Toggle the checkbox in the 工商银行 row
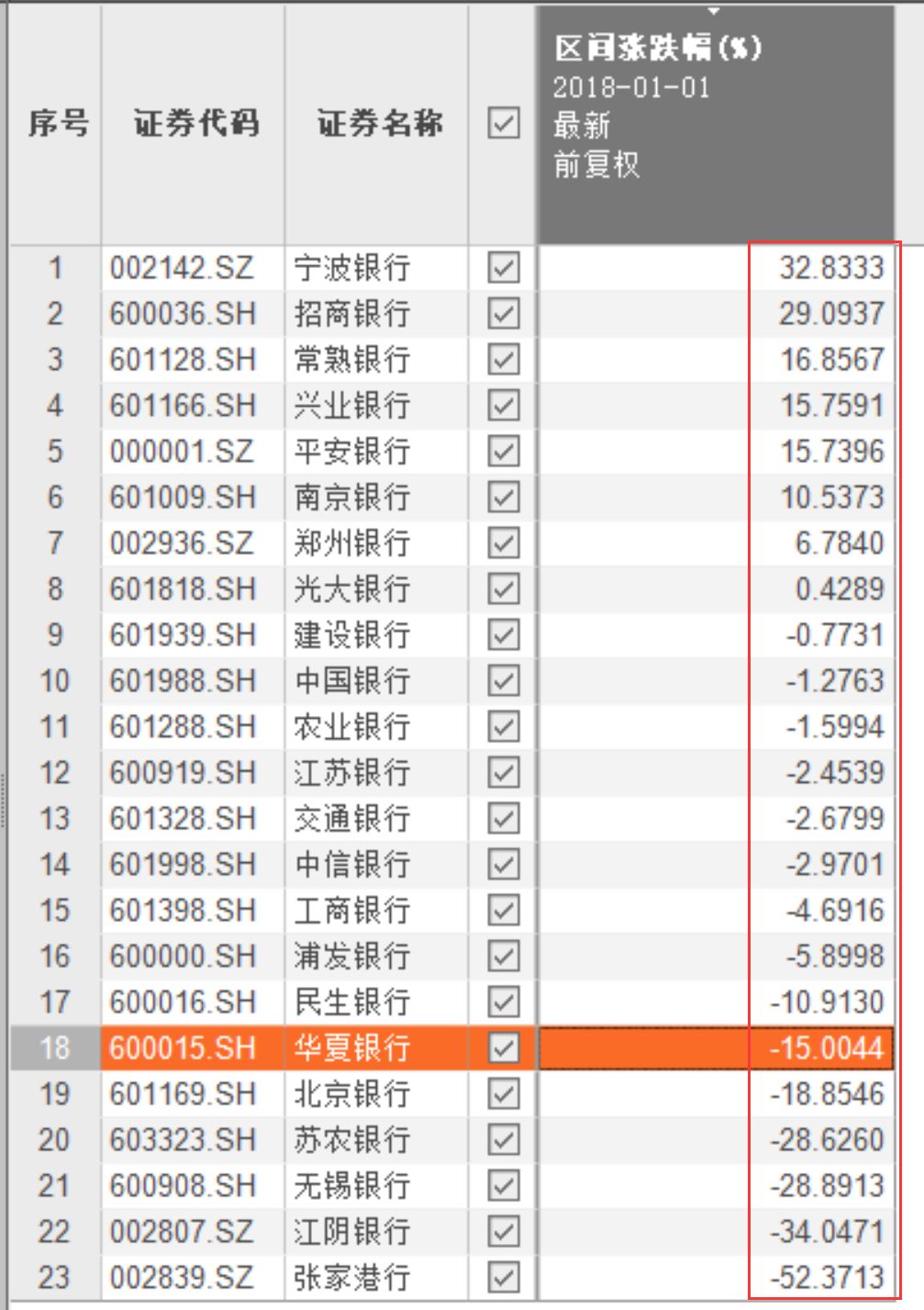The height and width of the screenshot is (1310, 924). click(x=504, y=910)
